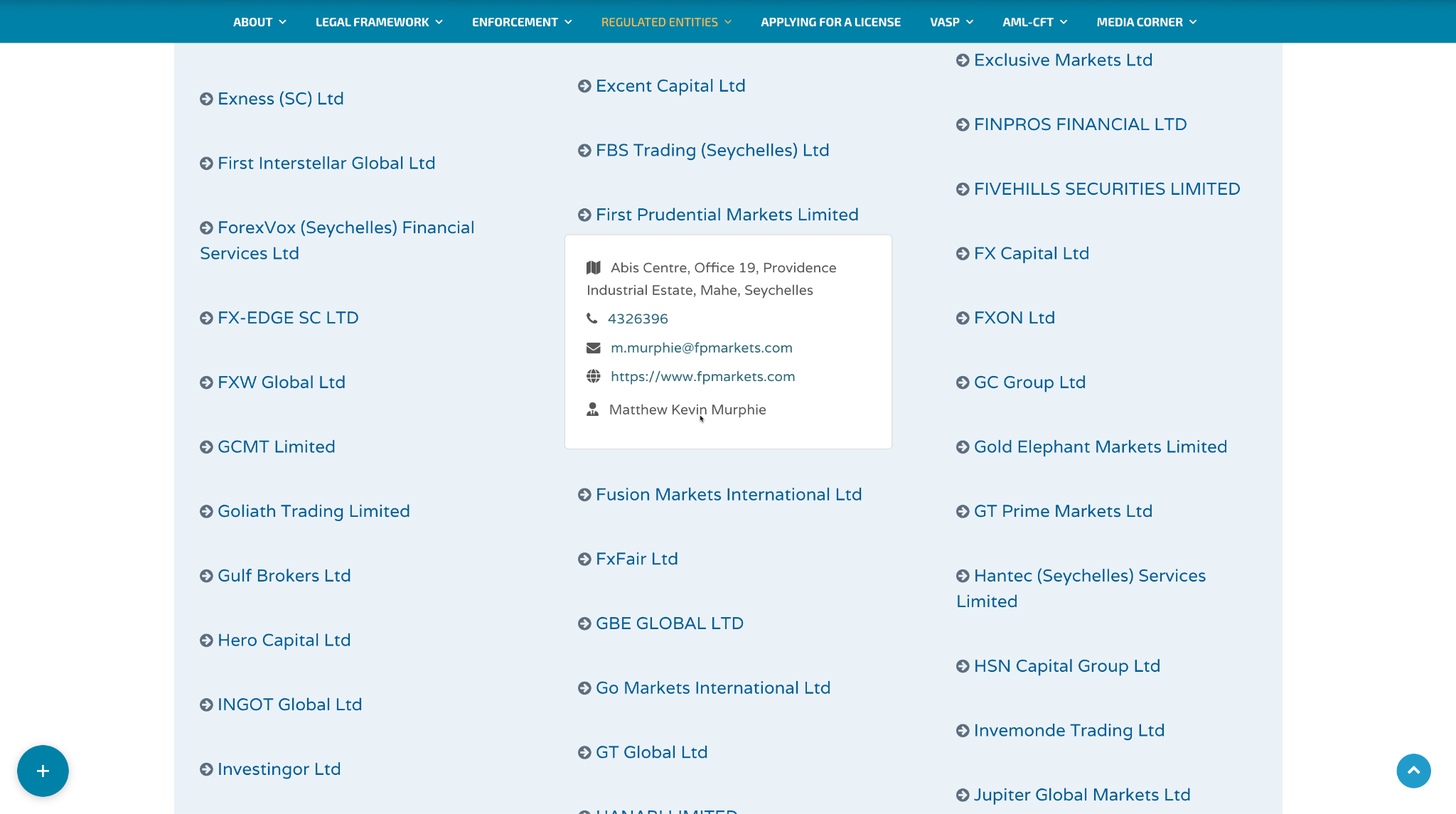Click the phone icon beside 4326396
Viewport: 1456px width, 814px height.
point(593,318)
